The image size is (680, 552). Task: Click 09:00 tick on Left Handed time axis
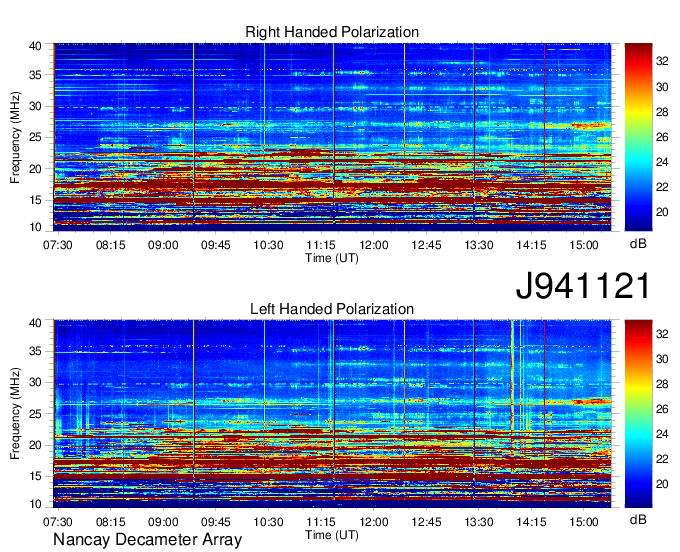[x=163, y=521]
